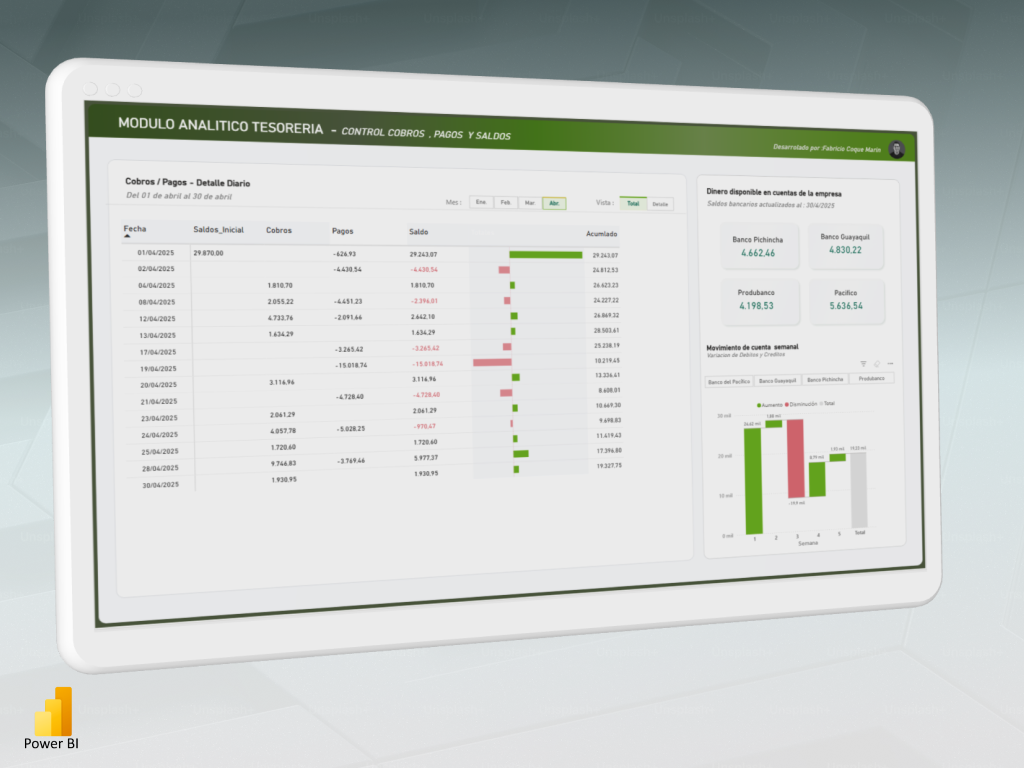Image resolution: width=1024 pixels, height=768 pixels.
Task: Select the Ene. month filter
Action: click(x=481, y=202)
